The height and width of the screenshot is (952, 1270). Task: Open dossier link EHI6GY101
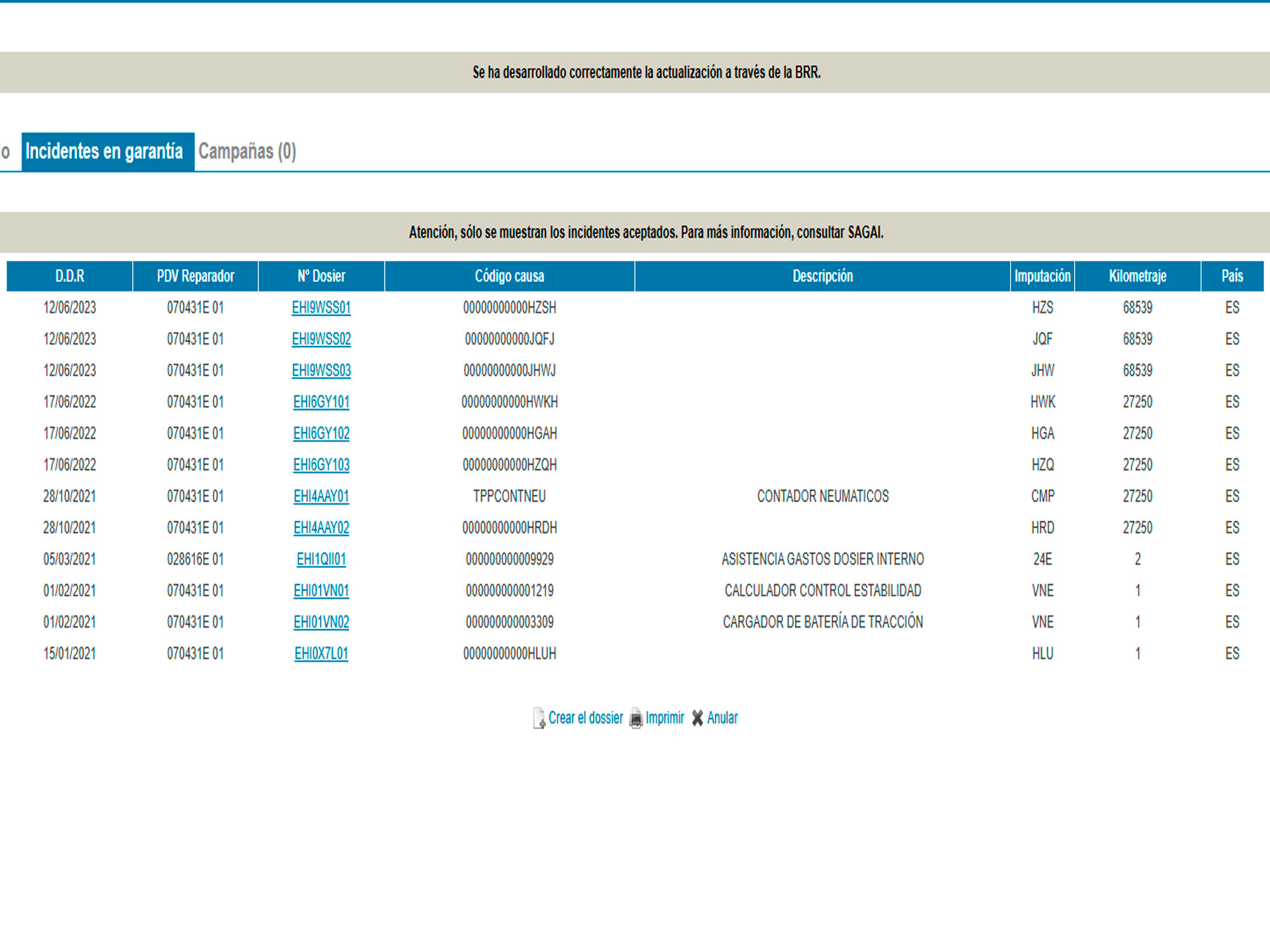[x=321, y=402]
